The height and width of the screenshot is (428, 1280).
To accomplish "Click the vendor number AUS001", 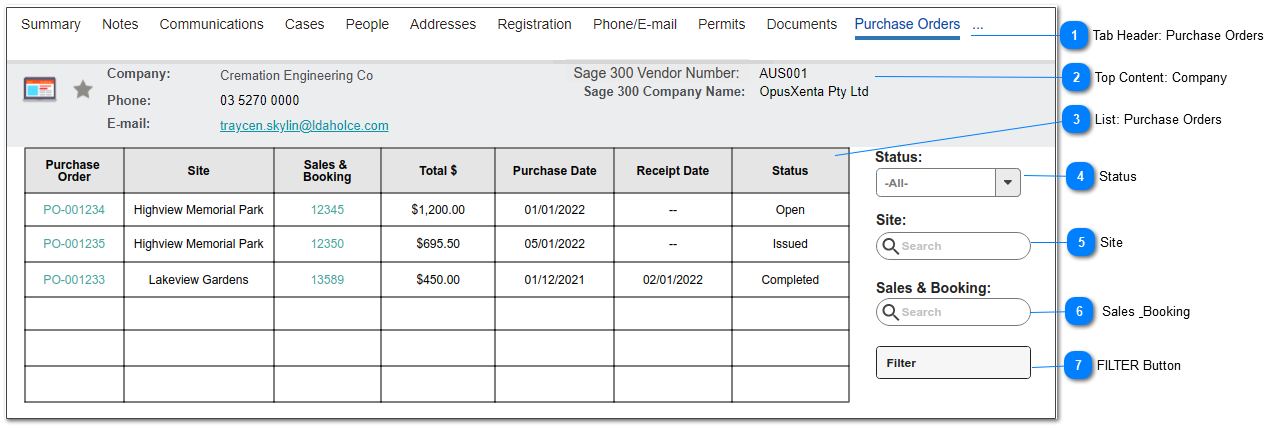I will pyautogui.click(x=783, y=73).
